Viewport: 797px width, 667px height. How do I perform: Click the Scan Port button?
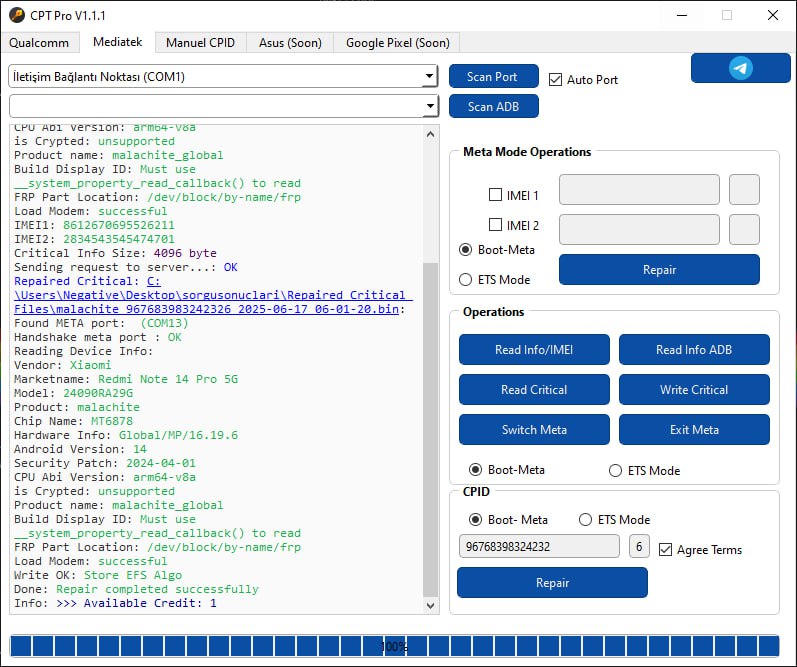[493, 76]
